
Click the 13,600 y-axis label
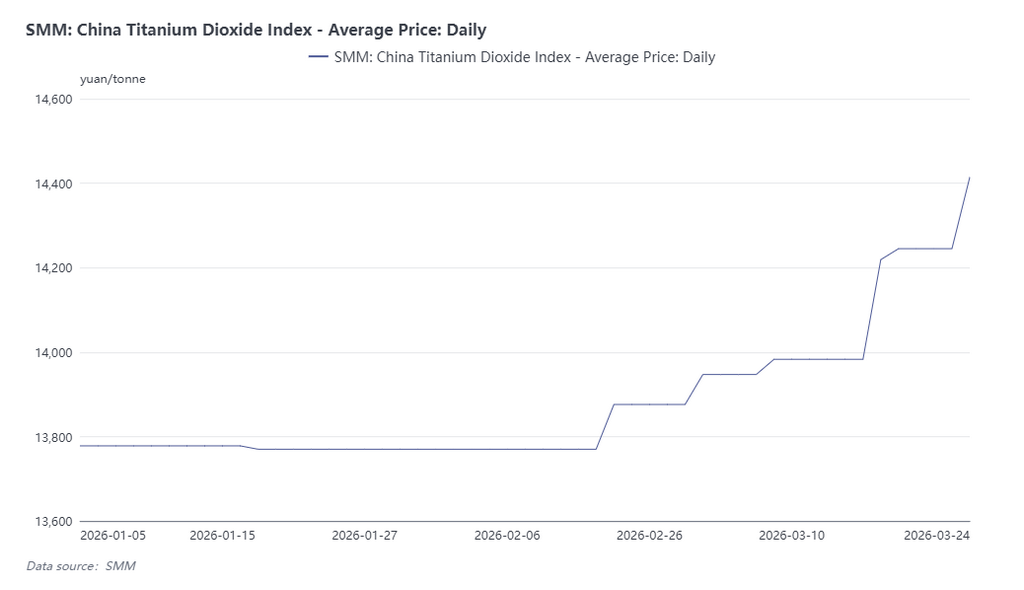pos(54,521)
